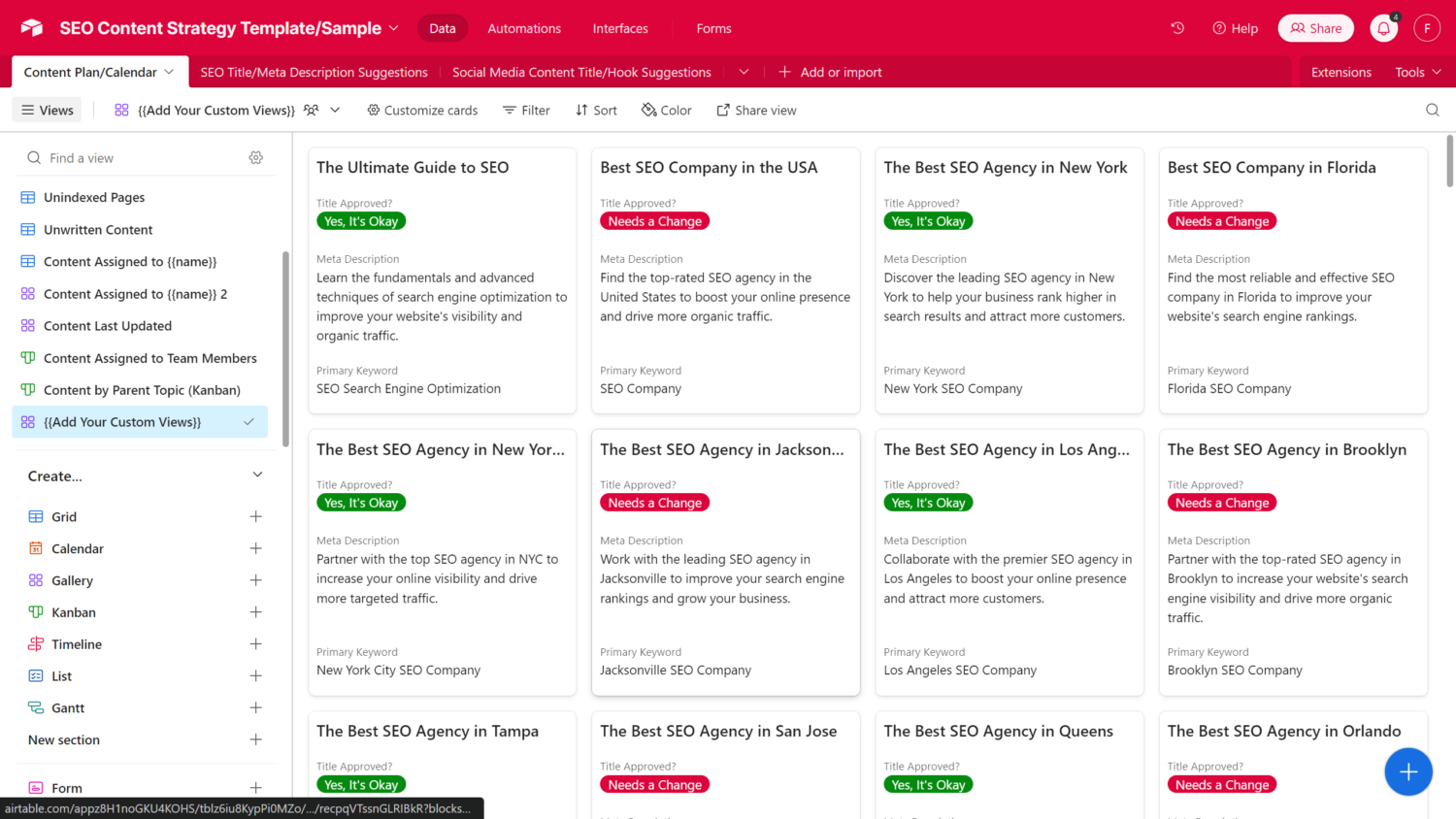Open view settings gear in sidebar
Image resolution: width=1456 pixels, height=819 pixels.
[256, 158]
